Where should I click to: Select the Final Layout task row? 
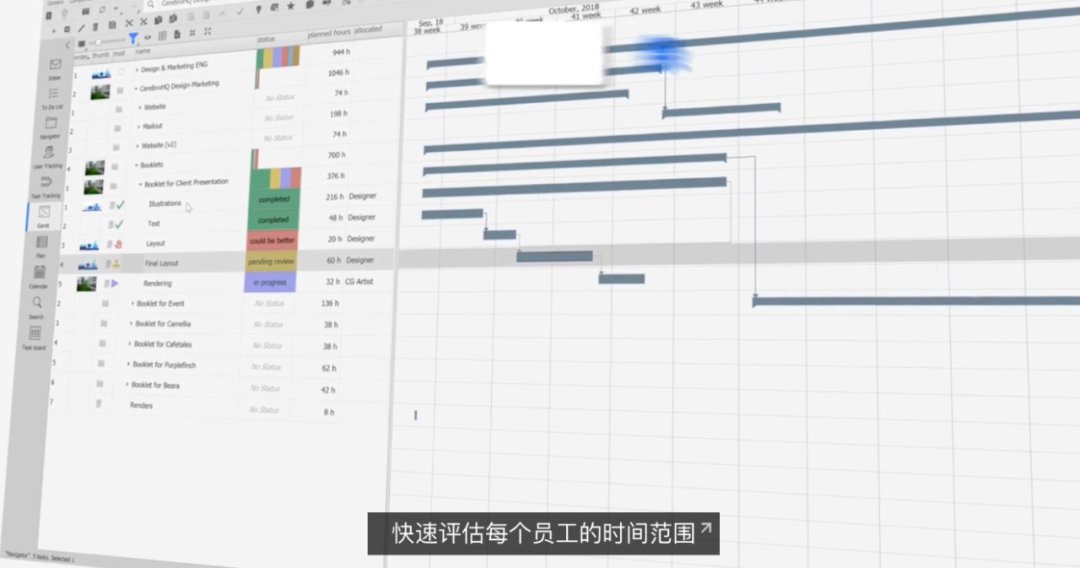click(x=226, y=262)
